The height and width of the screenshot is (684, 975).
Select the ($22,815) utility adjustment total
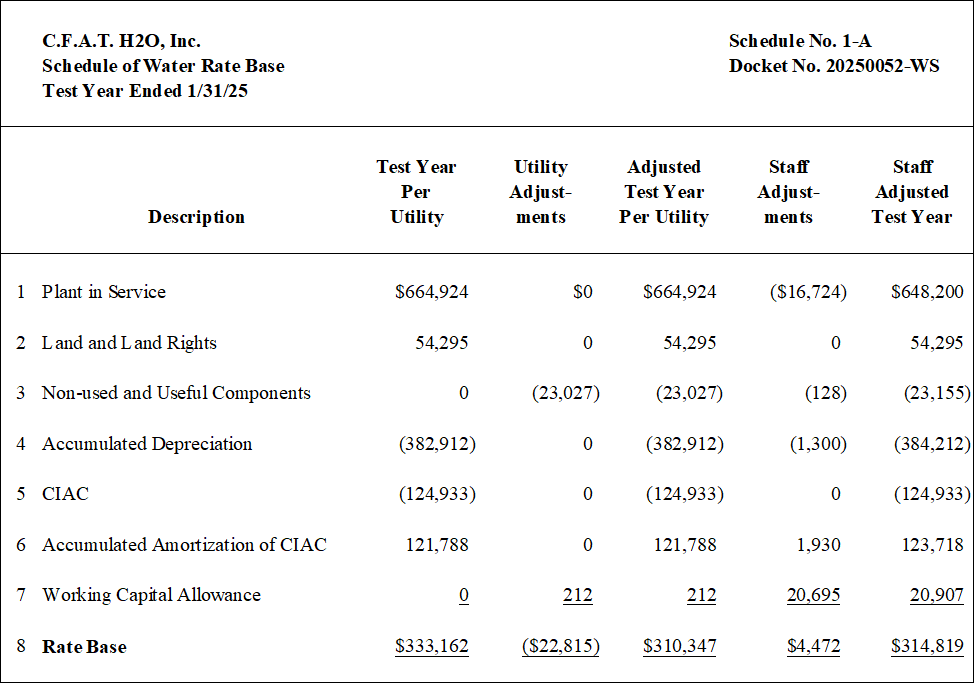(561, 646)
